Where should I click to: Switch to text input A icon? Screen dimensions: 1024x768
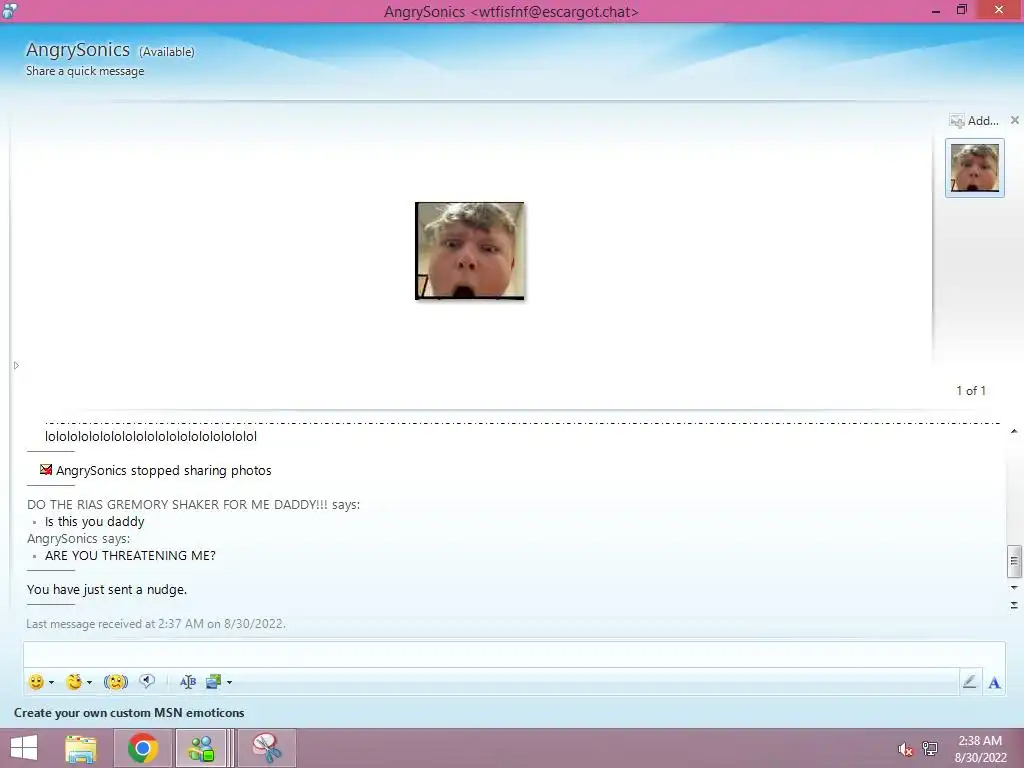(994, 682)
